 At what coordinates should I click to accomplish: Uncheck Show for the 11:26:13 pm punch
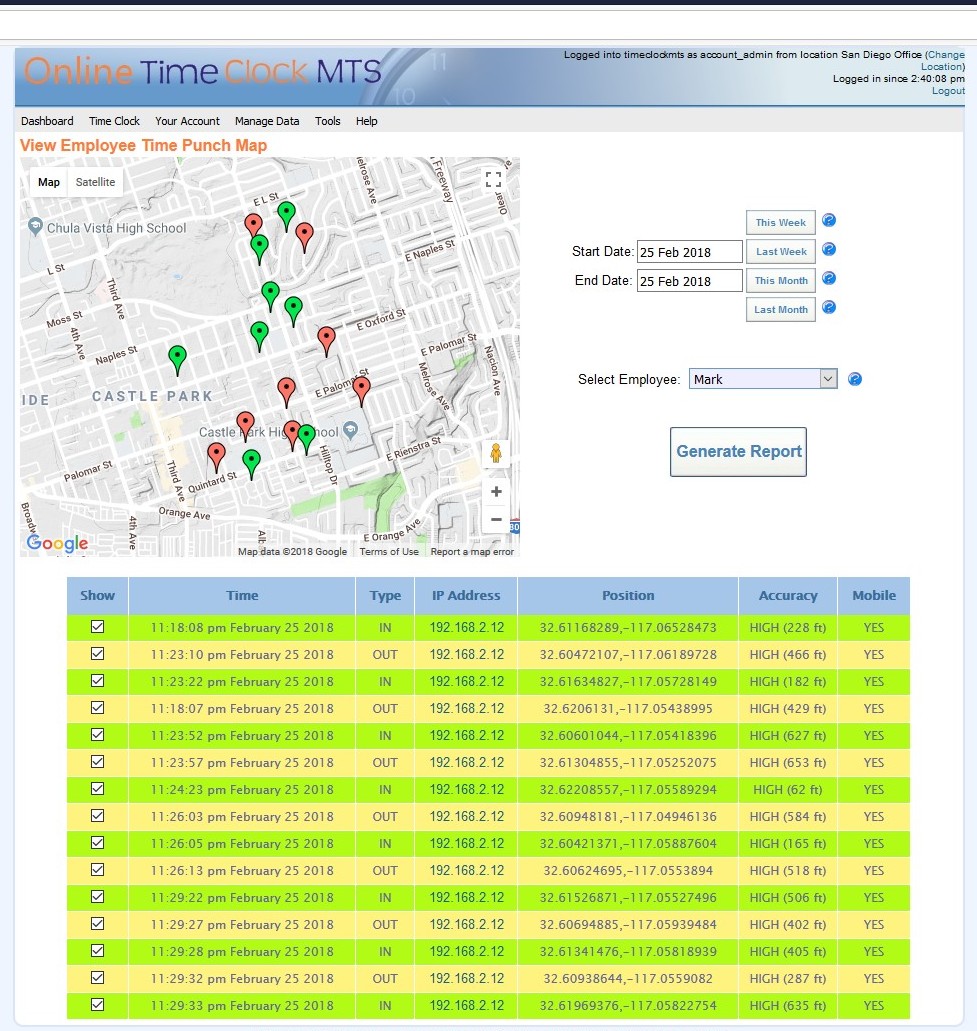tap(97, 869)
